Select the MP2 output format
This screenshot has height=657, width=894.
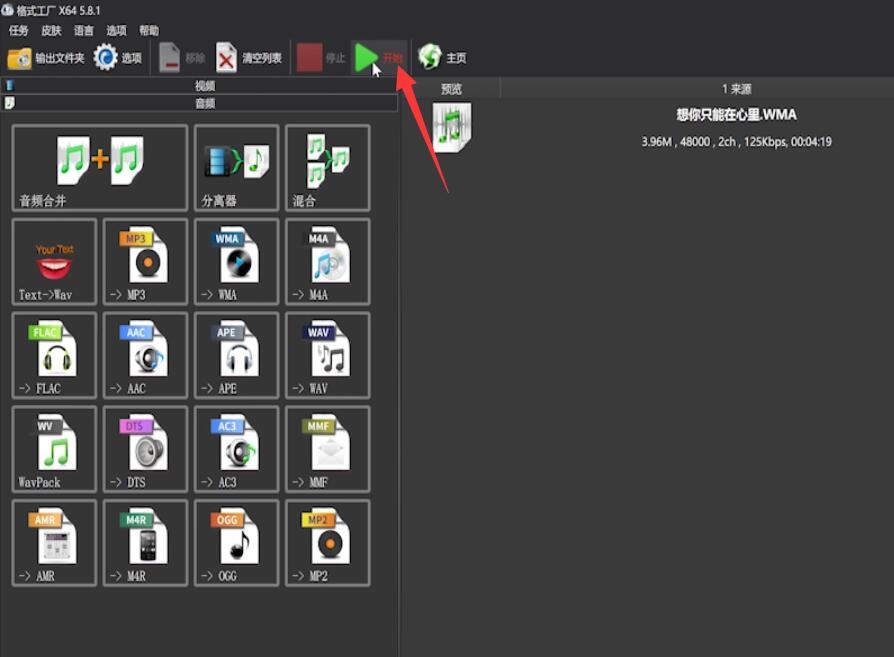pyautogui.click(x=328, y=543)
